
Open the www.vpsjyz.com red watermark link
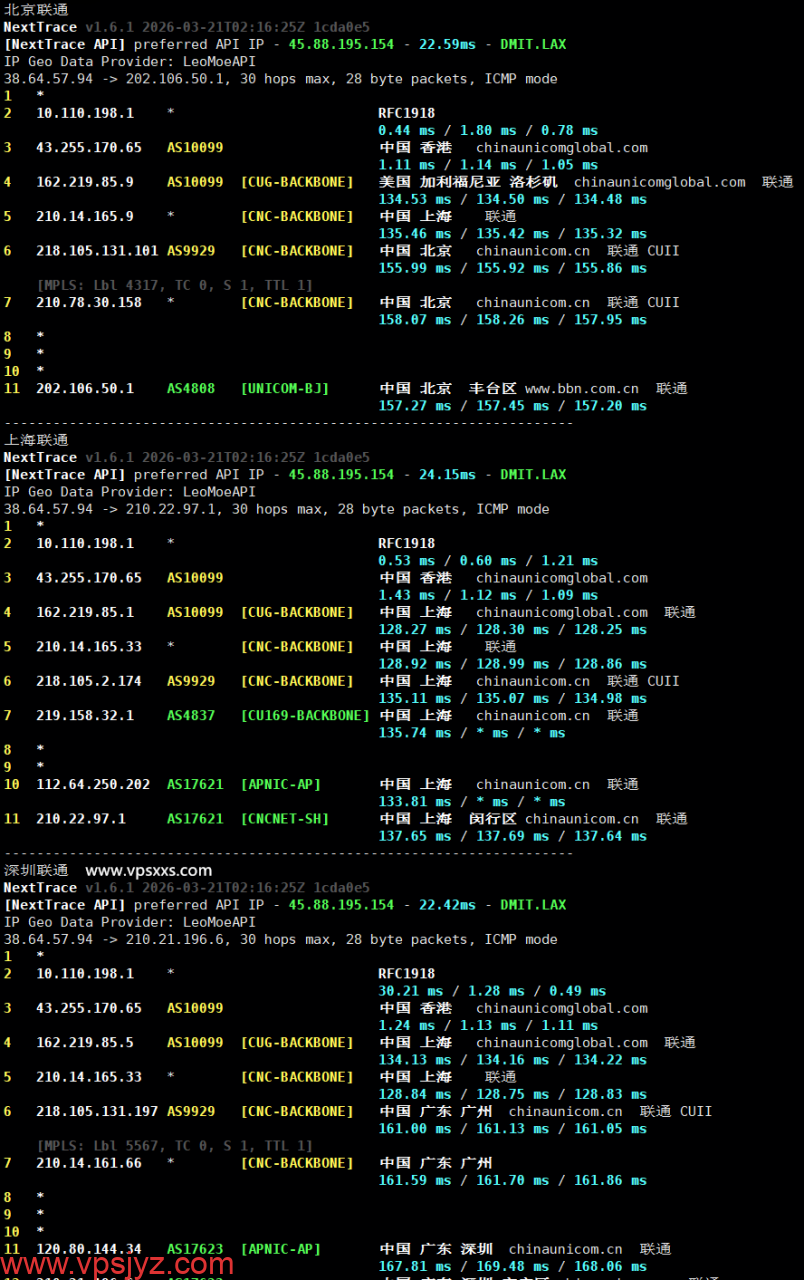point(117,1264)
